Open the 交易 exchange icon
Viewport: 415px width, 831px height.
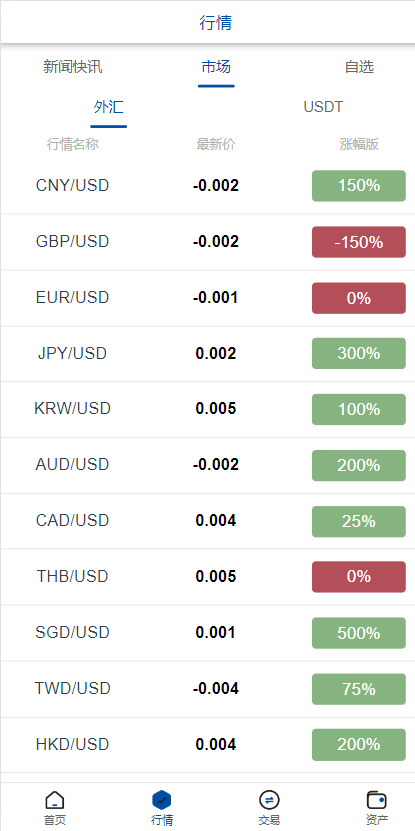point(269,799)
